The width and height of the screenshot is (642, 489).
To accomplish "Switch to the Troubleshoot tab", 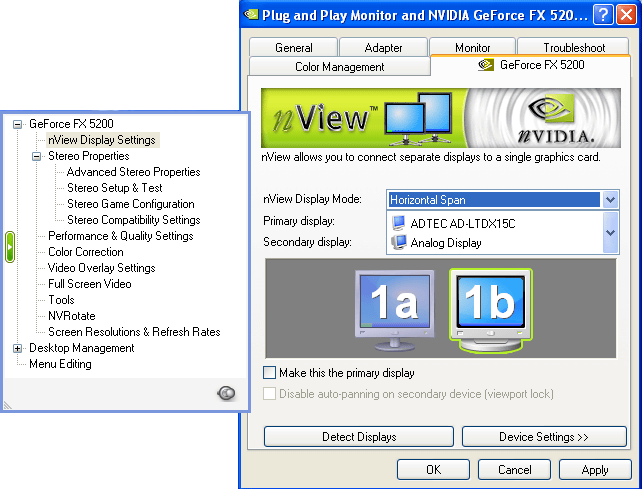I will [574, 47].
